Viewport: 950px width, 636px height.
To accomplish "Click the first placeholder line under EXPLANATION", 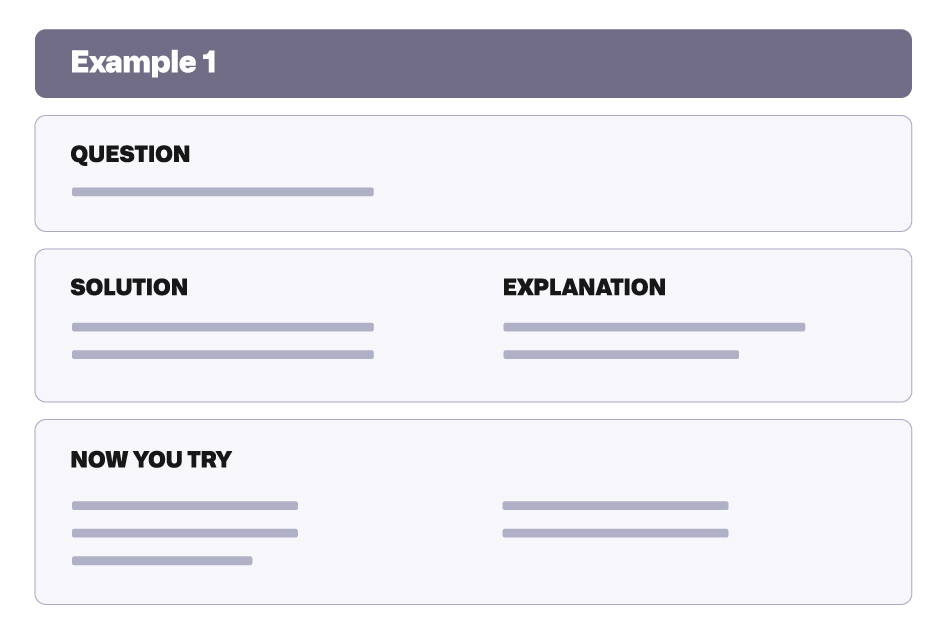I will (x=654, y=327).
